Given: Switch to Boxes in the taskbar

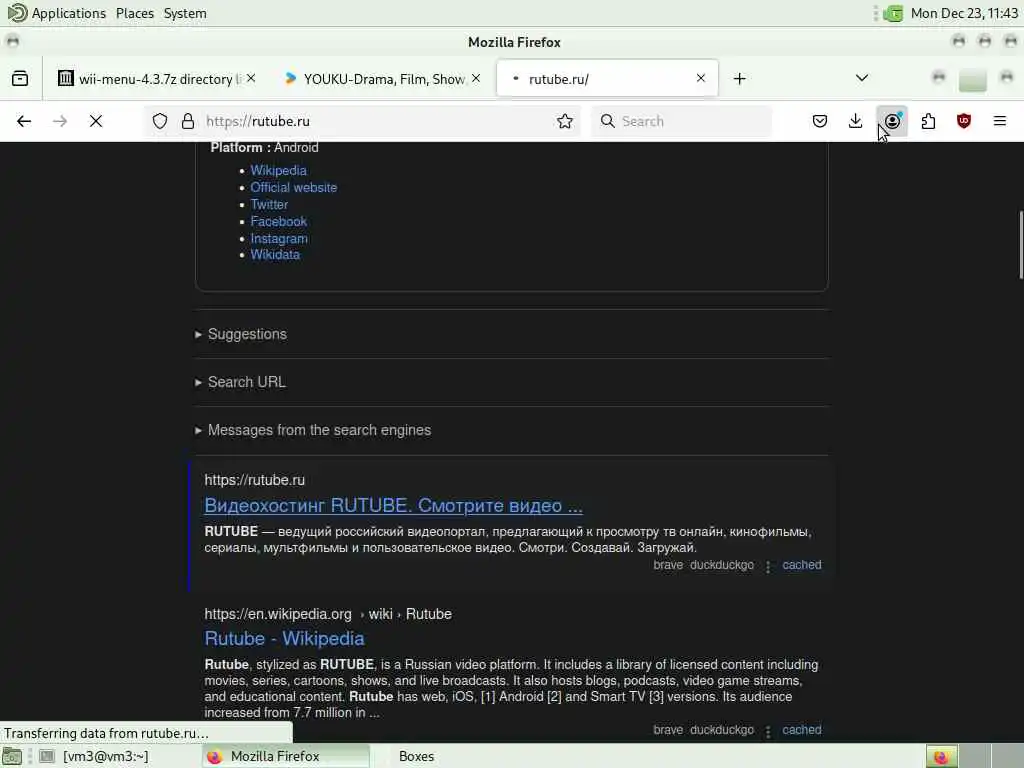Looking at the screenshot, I should point(416,756).
